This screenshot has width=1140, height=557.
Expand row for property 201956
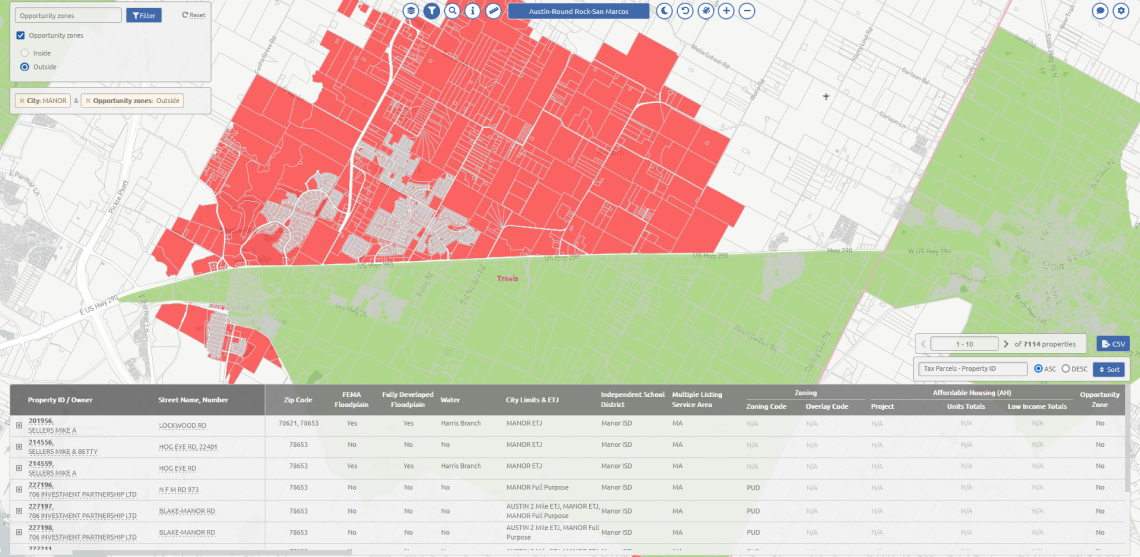click(19, 424)
